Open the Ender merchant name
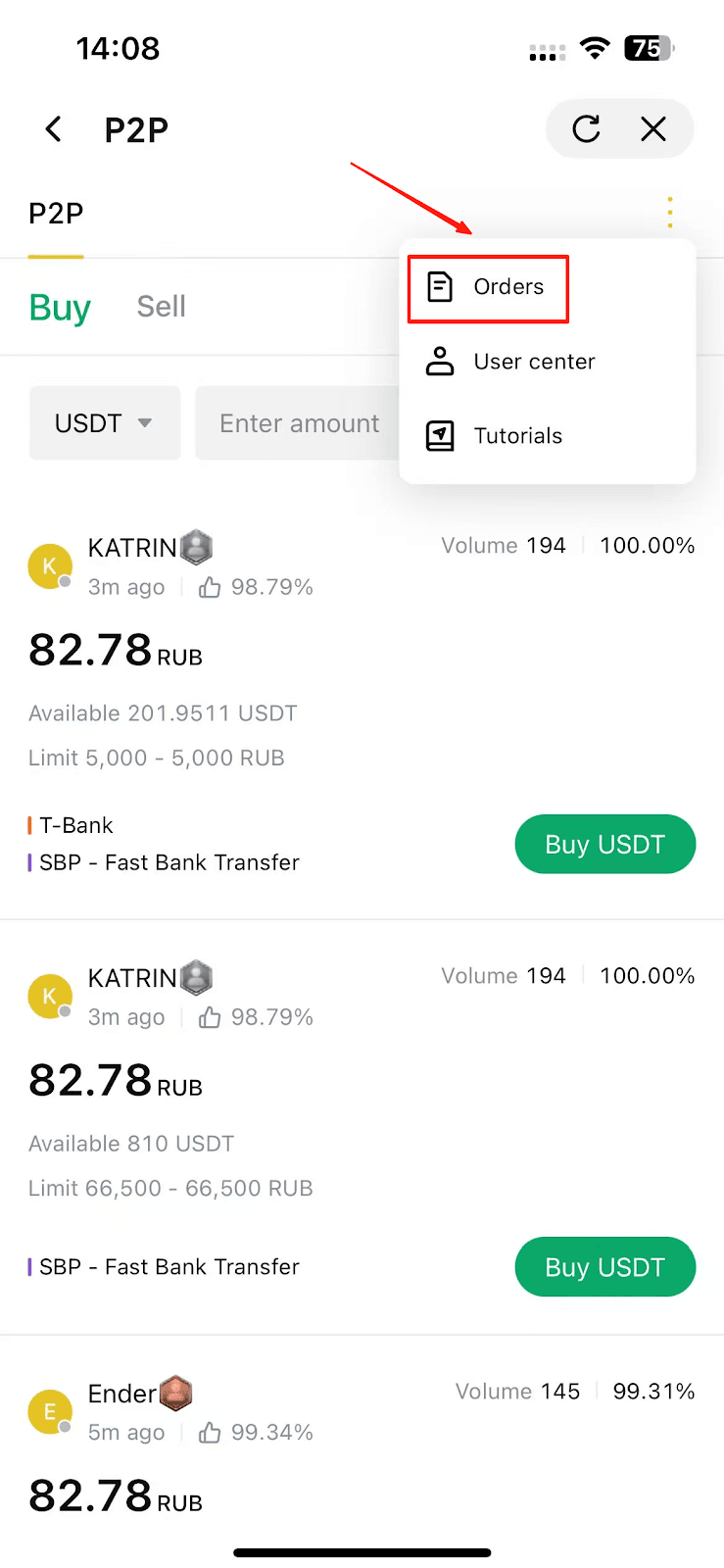Image resolution: width=724 pixels, height=1568 pixels. click(121, 1394)
